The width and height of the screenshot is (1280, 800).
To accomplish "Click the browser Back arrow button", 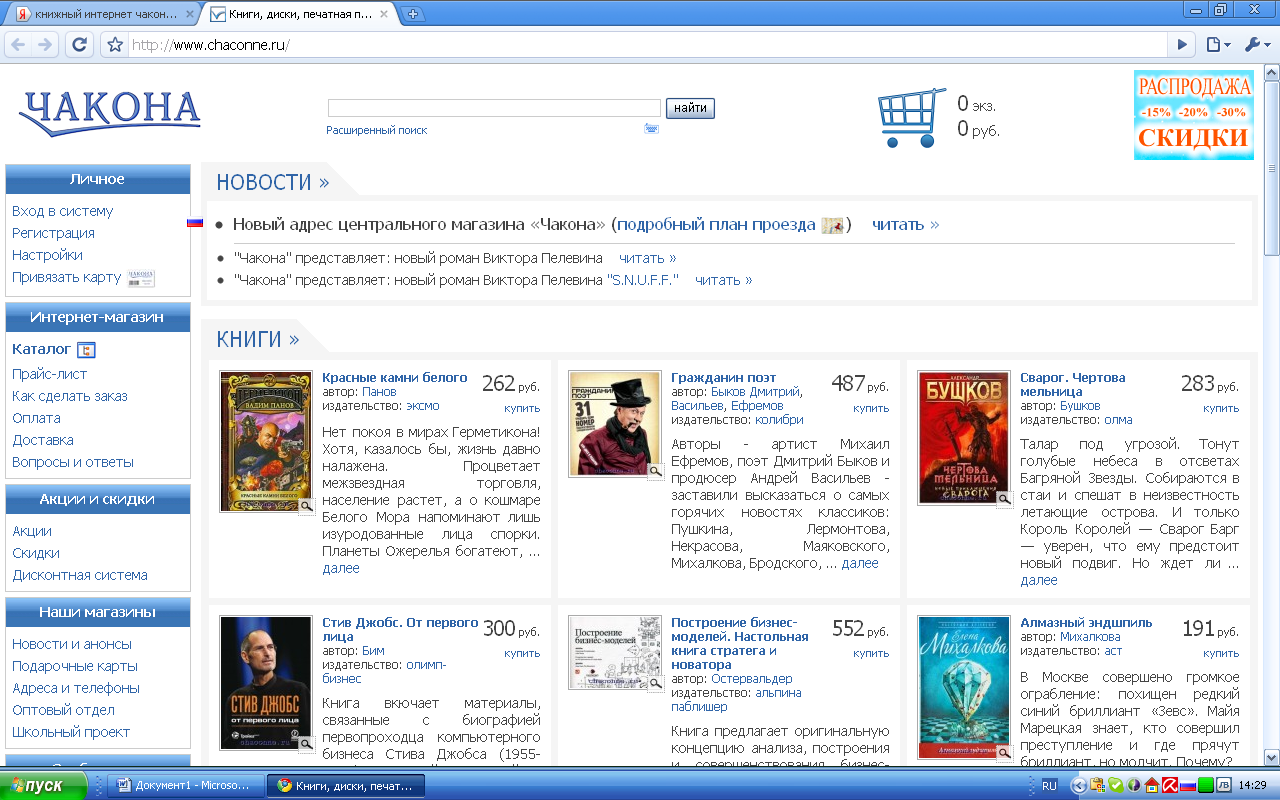I will [x=18, y=45].
